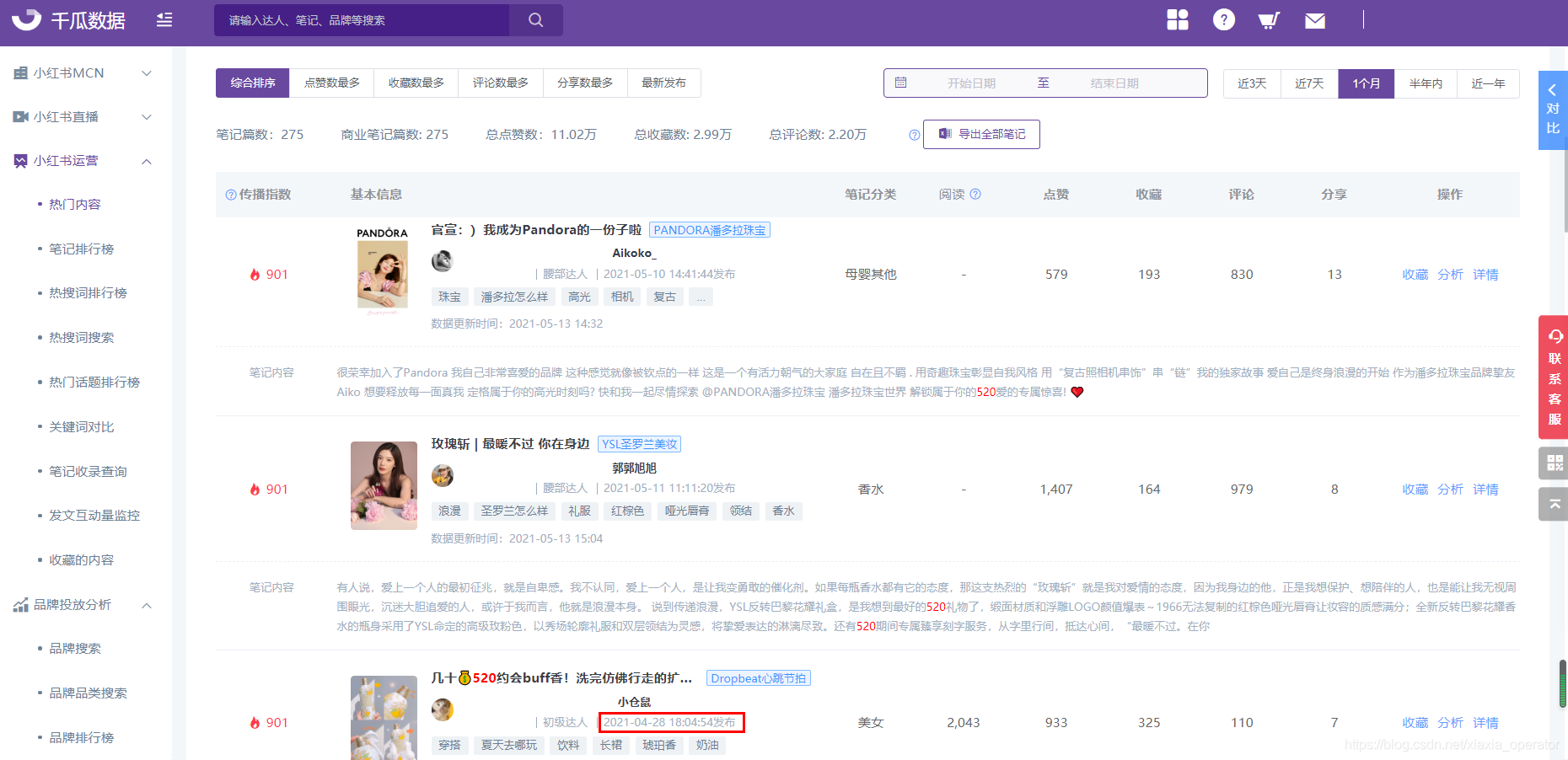The width and height of the screenshot is (1568, 760).
Task: Click the back-to-top floating icon
Action: (x=1554, y=504)
